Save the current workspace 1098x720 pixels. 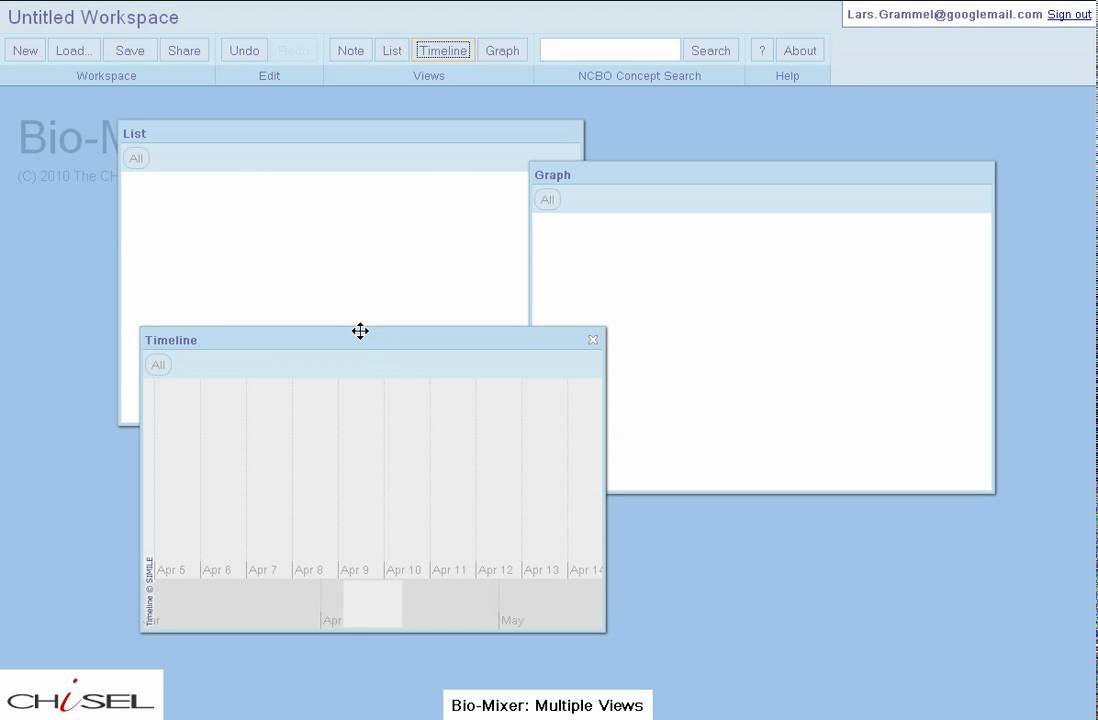(x=130, y=50)
